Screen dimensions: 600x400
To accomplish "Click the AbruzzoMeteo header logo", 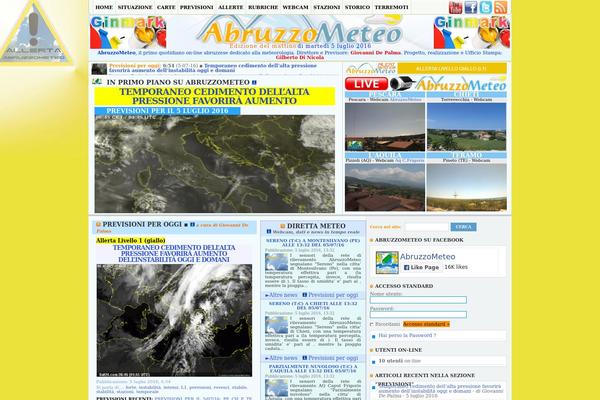I will tap(300, 31).
